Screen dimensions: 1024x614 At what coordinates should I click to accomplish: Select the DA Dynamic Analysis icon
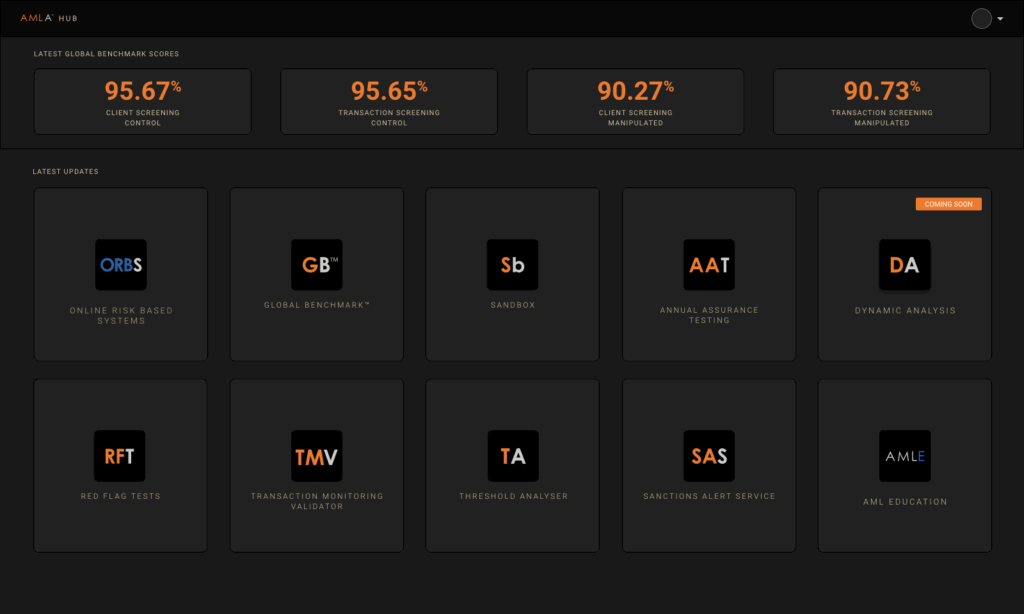click(x=905, y=265)
